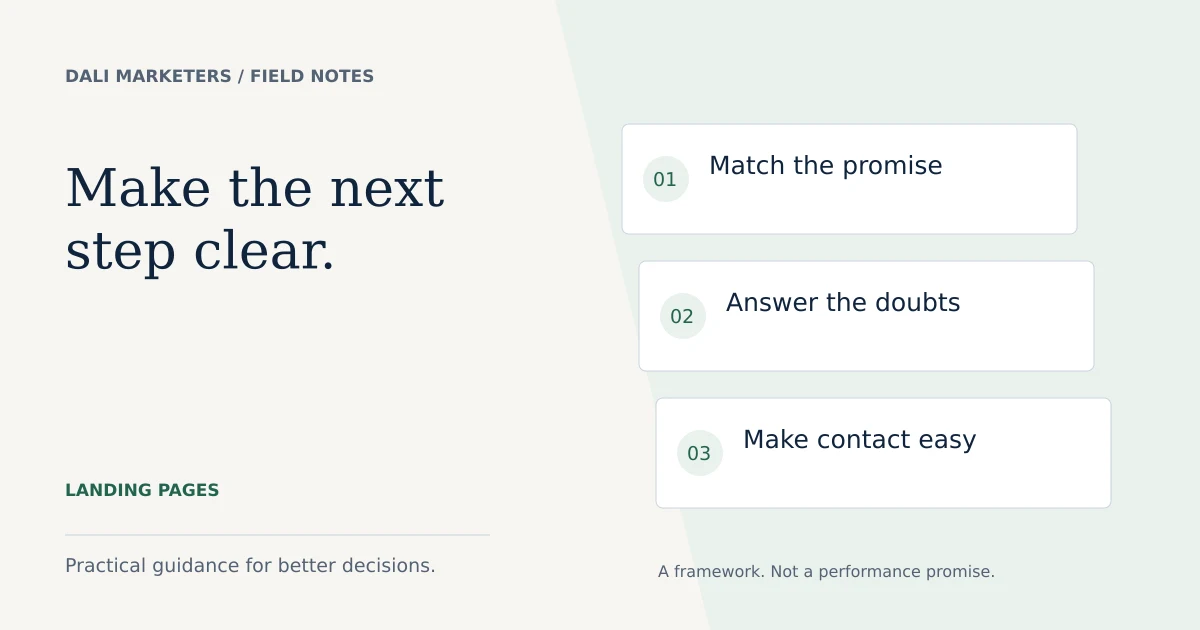Screen dimensions: 1200x630
Task: Click 'Make contact easy' title text
Action: 859,440
